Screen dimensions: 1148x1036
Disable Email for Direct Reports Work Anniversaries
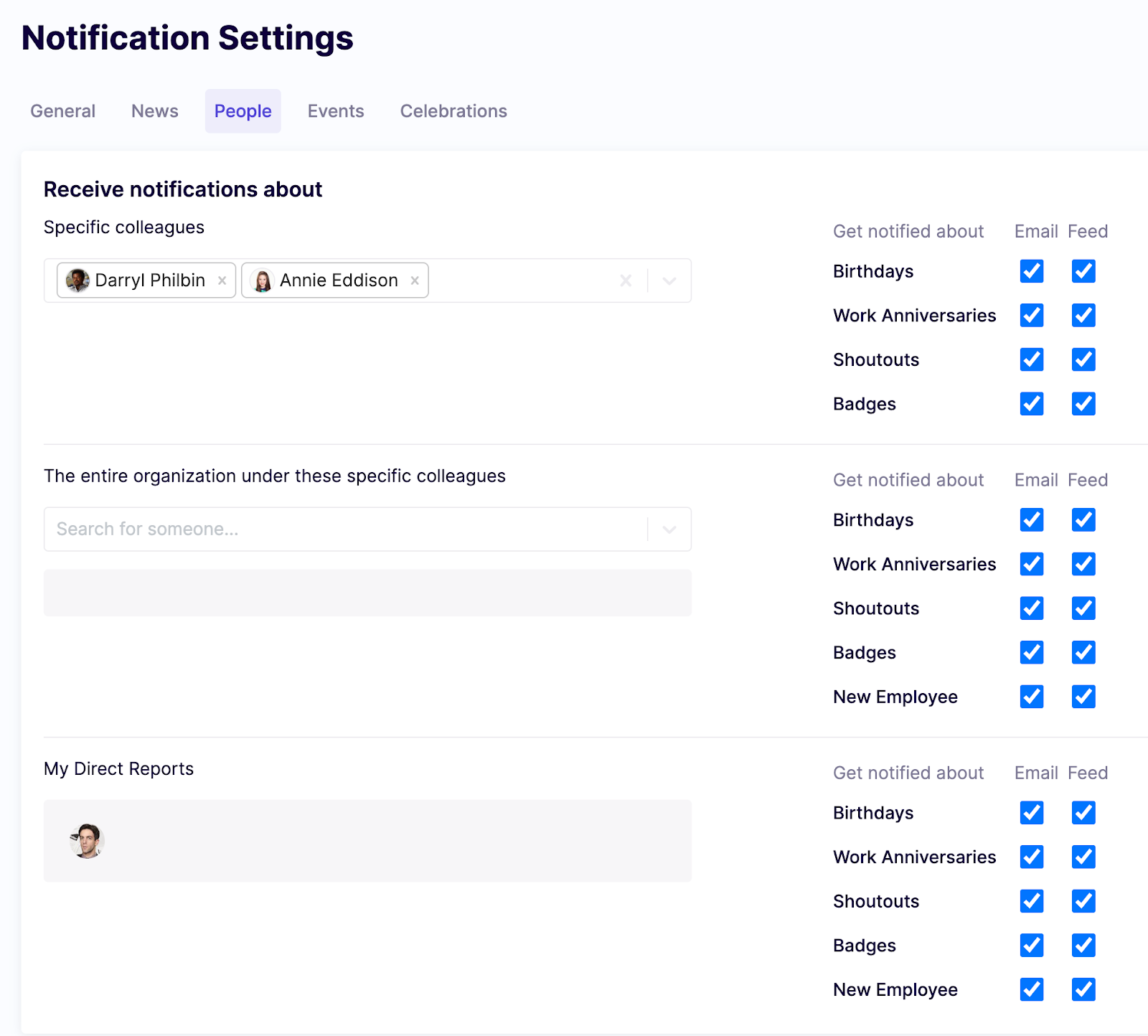click(1032, 857)
